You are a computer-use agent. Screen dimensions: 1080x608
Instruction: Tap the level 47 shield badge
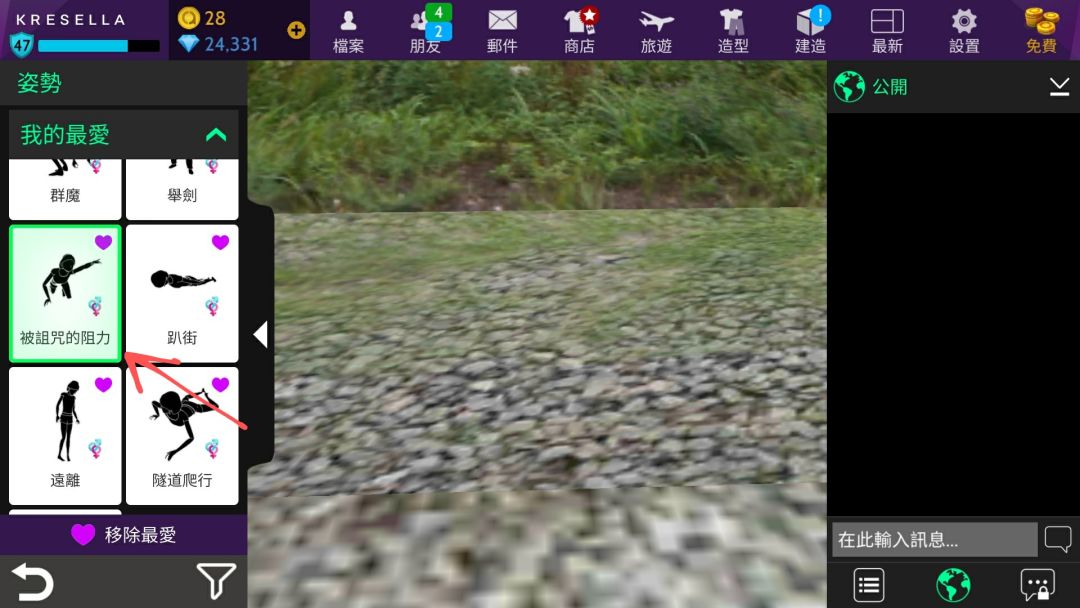21,45
